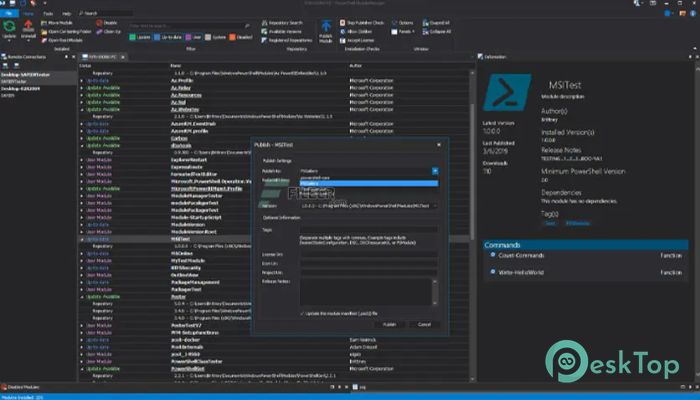Click Collapse All in the ribbon
Image resolution: width=700 pixels, height=400 pixels.
coord(437,32)
